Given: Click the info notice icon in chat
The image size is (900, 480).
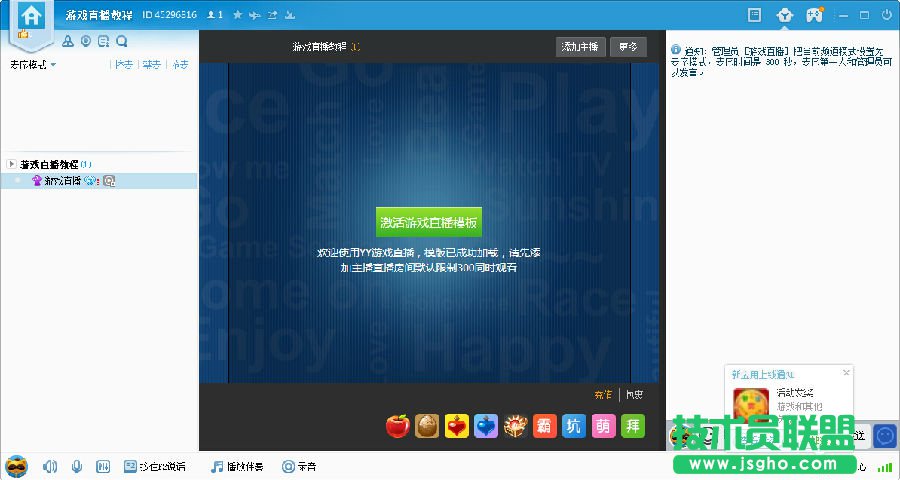Looking at the screenshot, I should click(x=676, y=50).
